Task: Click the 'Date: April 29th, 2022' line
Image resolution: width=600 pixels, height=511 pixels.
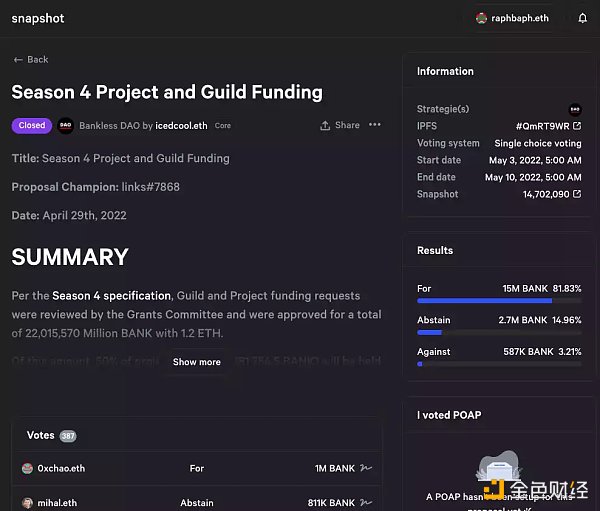Action: click(x=69, y=216)
